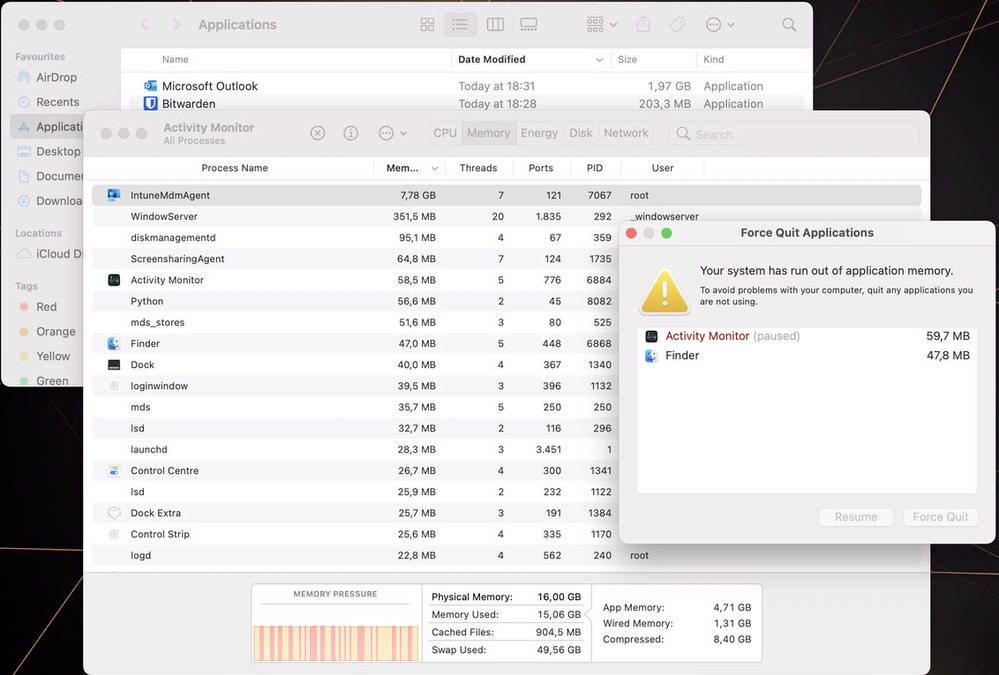This screenshot has width=999, height=675.
Task: Open the process info icon in Activity Monitor
Action: 350,133
